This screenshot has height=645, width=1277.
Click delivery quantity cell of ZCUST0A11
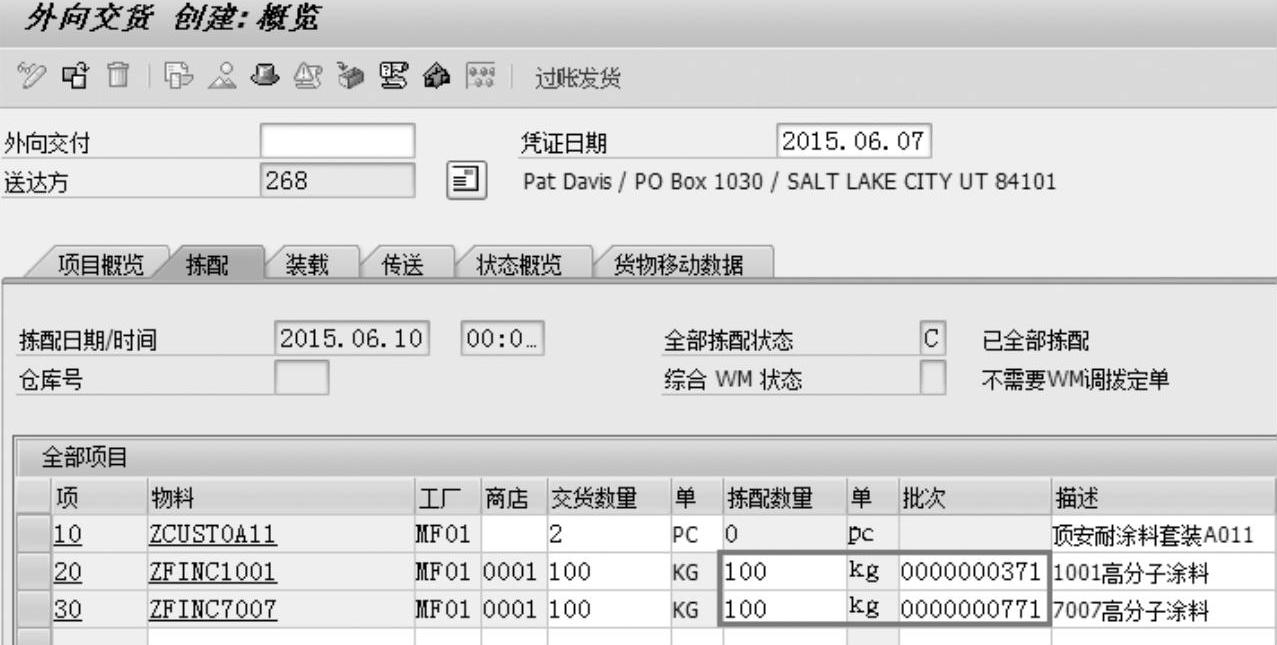[607, 535]
